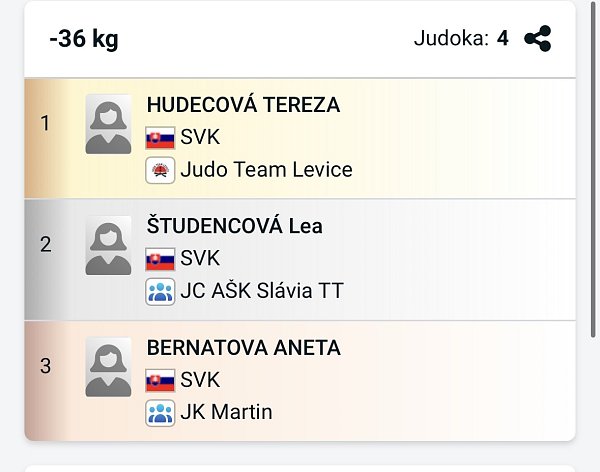The height and width of the screenshot is (472, 600).
Task: Open HUDECOVÁ TEREZA's profile name
Action: tap(243, 105)
